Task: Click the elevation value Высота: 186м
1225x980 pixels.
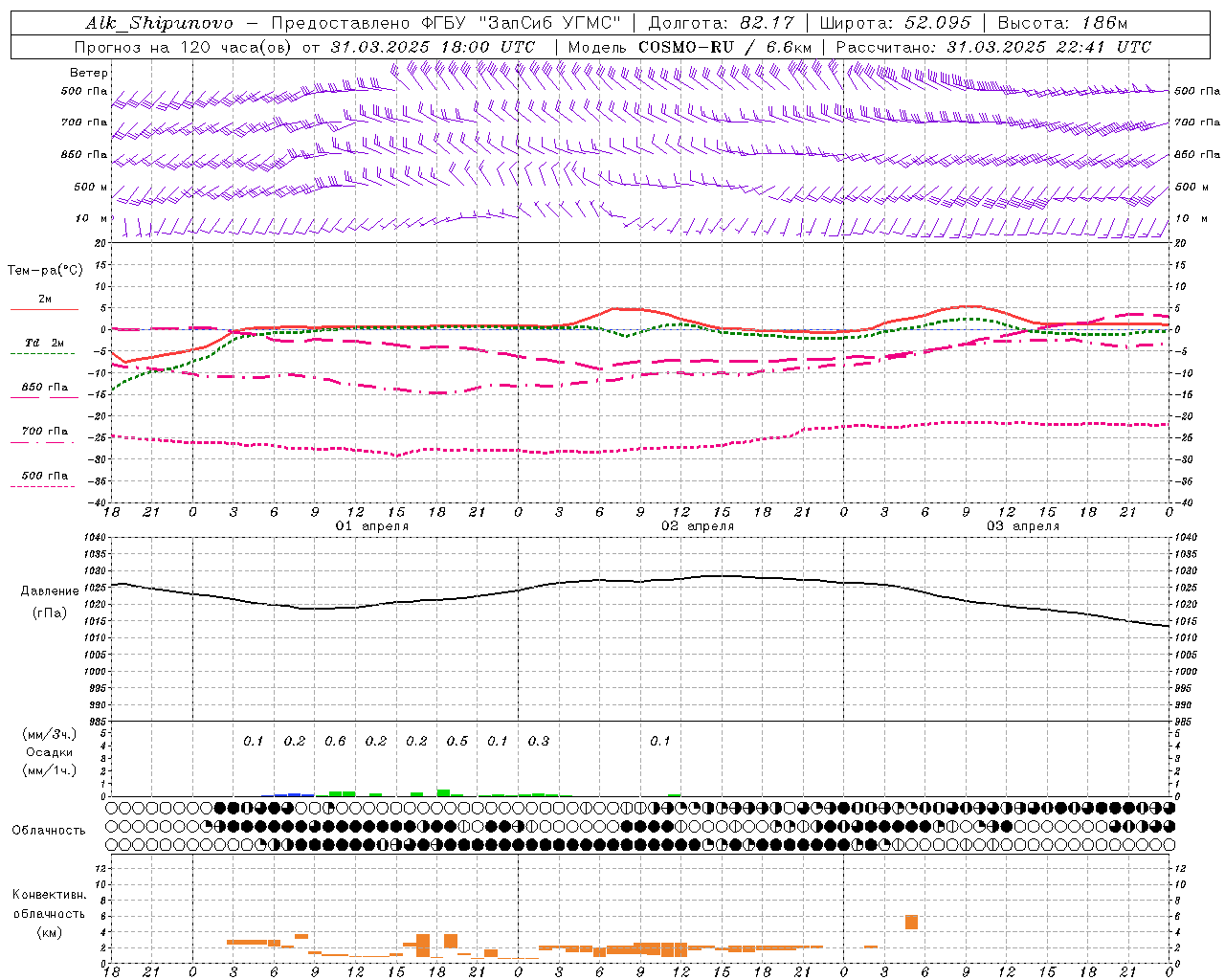Action: [x=1062, y=23]
